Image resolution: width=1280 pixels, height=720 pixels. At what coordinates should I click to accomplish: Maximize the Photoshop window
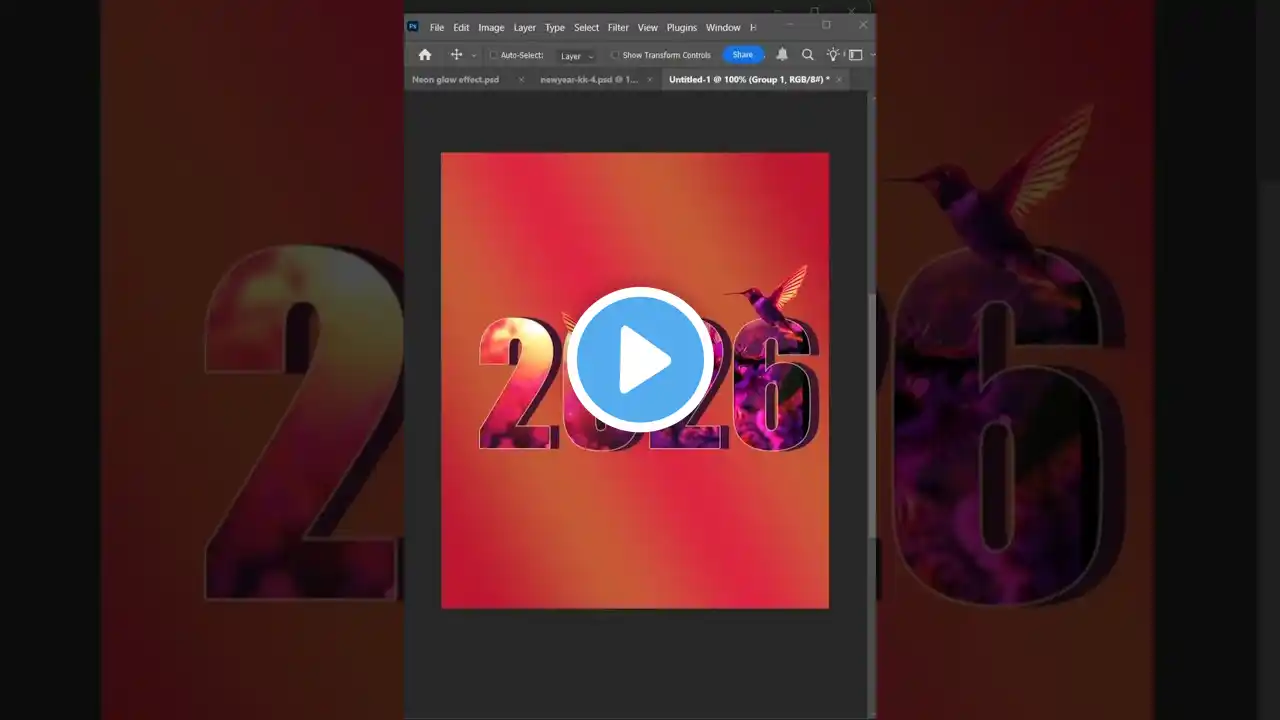[x=826, y=25]
